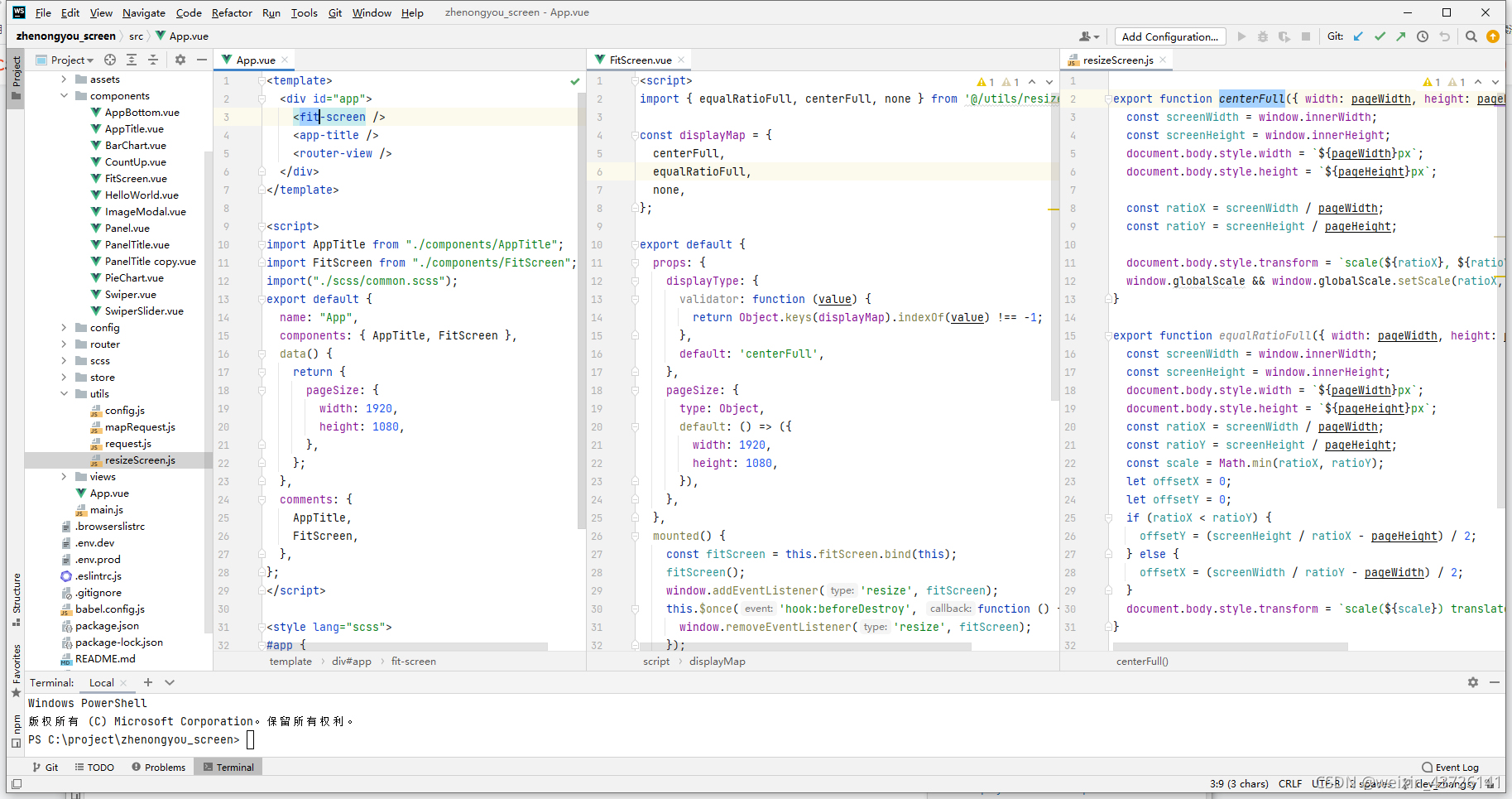The image size is (1512, 799).
Task: Click previous highlighted error arrow in FitScreen.vue
Action: (x=1032, y=82)
